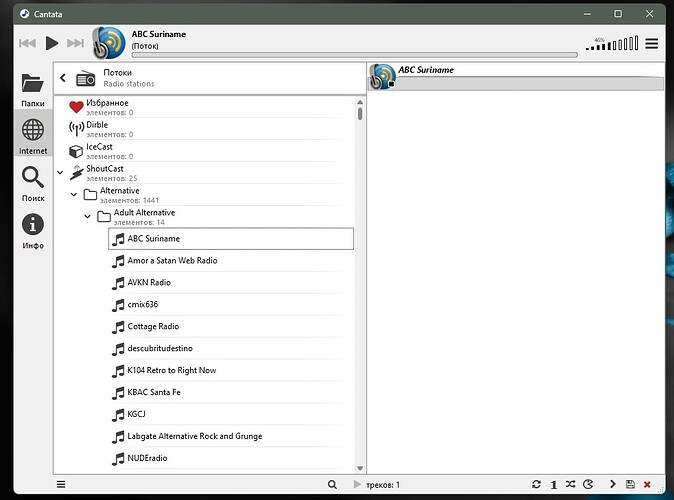
Task: Open the Папки sidebar tab
Action: tap(33, 90)
